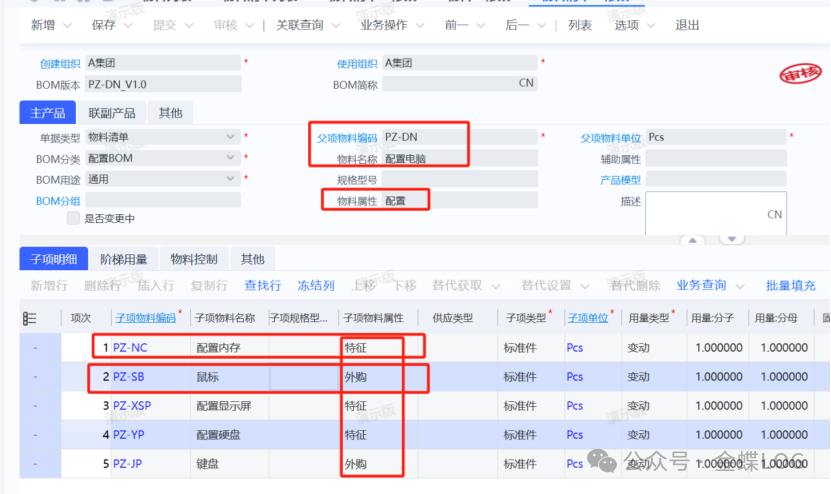Switch to the 阶梯用量 tab
The image size is (831, 494).
coord(124,259)
